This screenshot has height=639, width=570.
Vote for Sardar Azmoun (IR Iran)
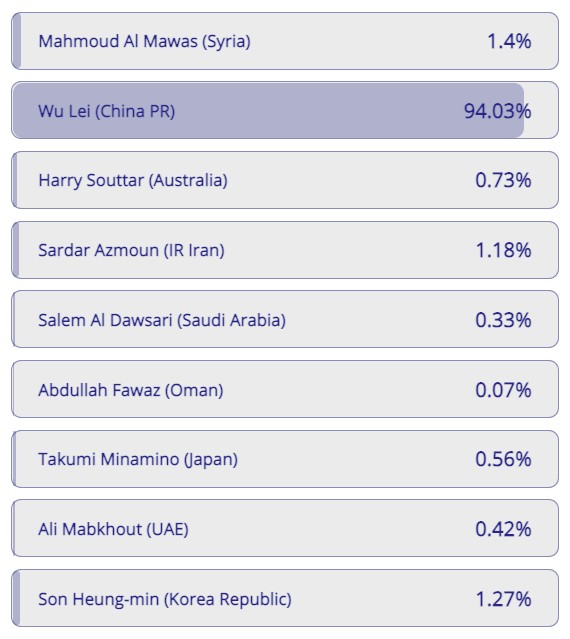[x=285, y=250]
